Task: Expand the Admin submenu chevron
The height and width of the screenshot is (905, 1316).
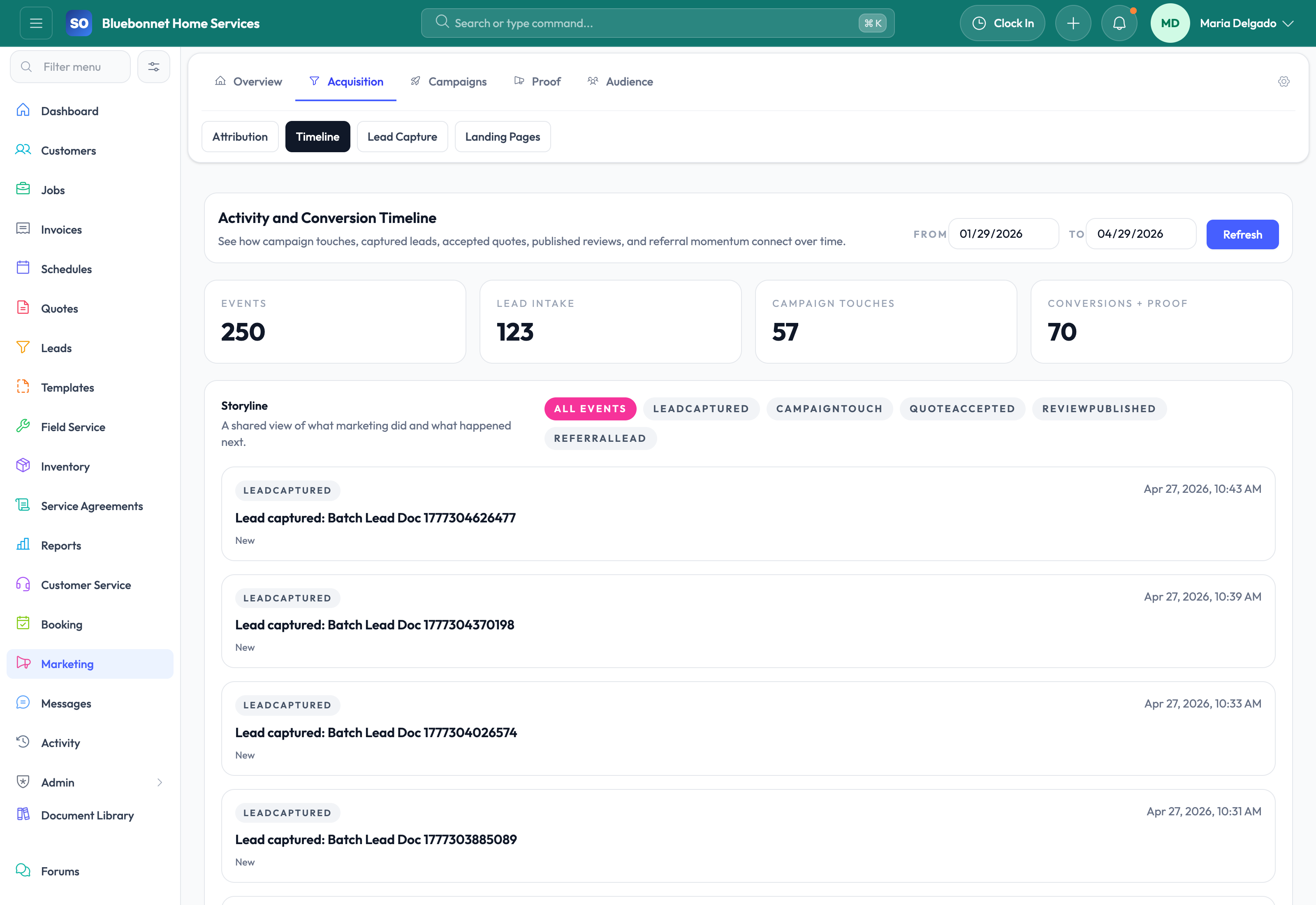Action: [x=160, y=782]
